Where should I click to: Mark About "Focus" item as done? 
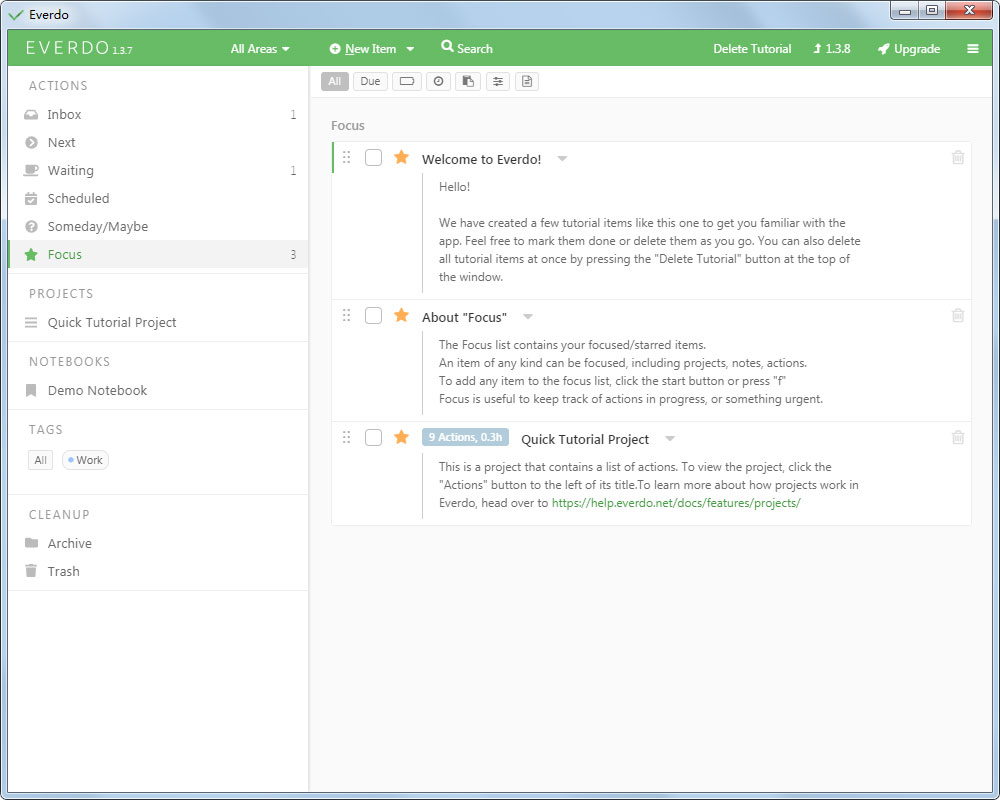coord(373,316)
